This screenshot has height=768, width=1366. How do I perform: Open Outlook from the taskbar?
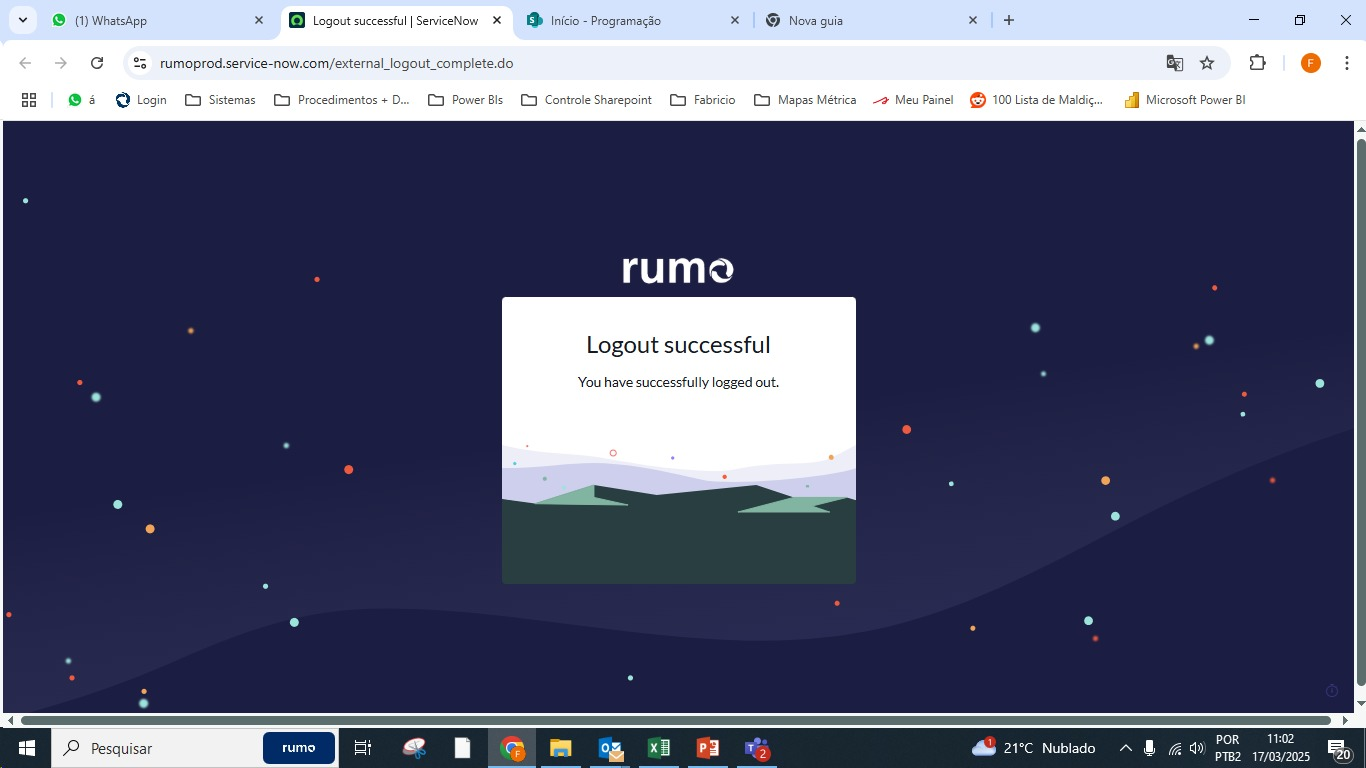[x=610, y=748]
